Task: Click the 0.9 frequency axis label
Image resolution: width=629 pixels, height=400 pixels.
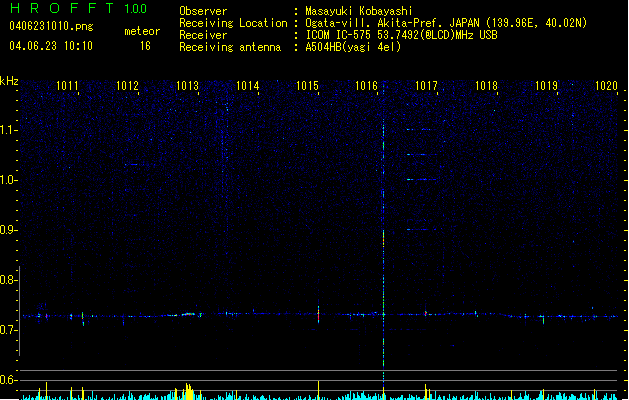Action: click(x=7, y=230)
